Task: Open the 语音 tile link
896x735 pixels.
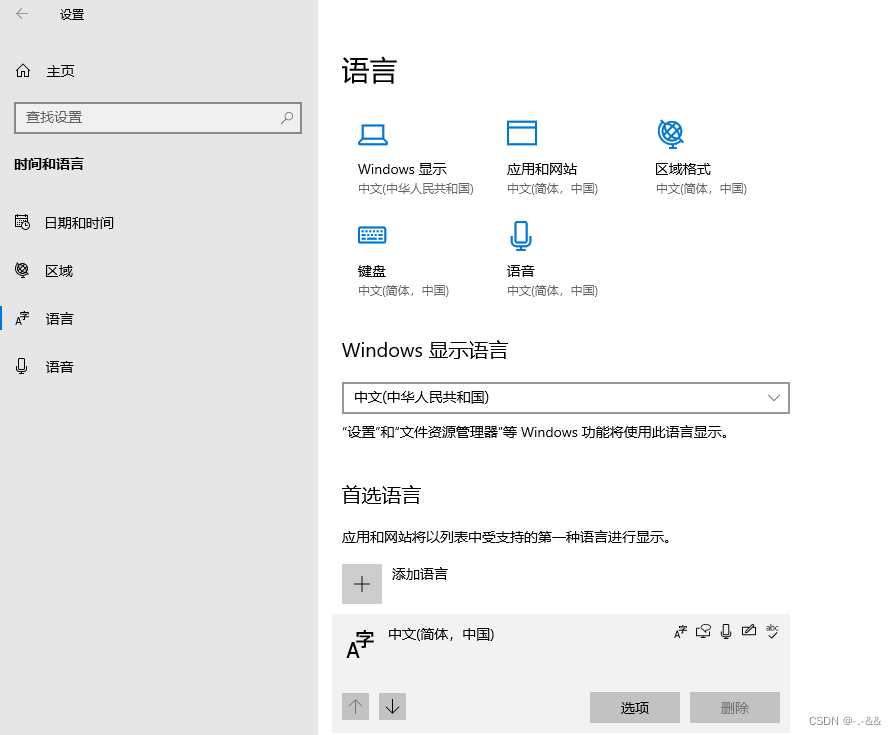Action: click(x=521, y=271)
